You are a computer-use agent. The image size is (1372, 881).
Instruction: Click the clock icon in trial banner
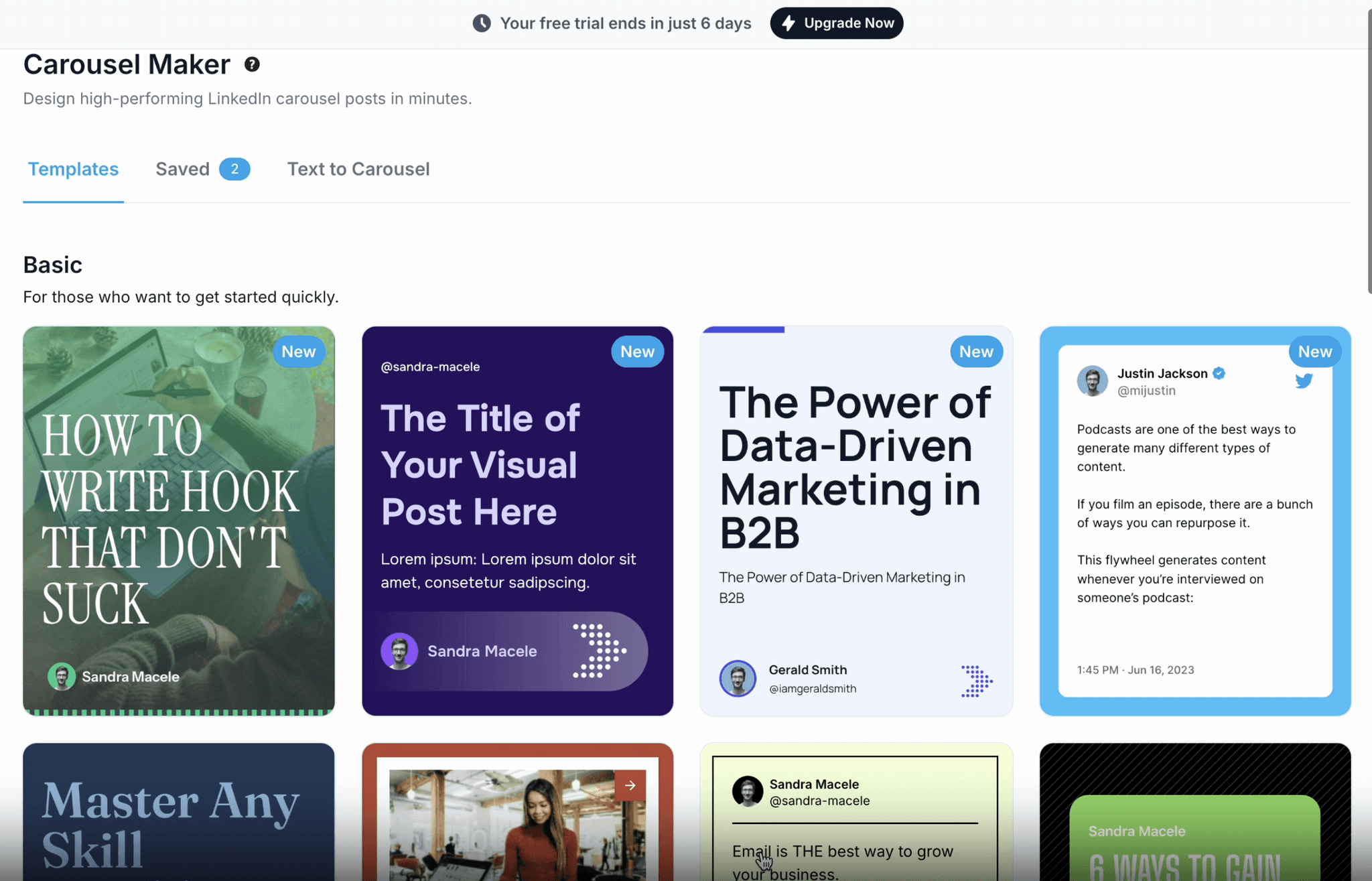click(481, 23)
